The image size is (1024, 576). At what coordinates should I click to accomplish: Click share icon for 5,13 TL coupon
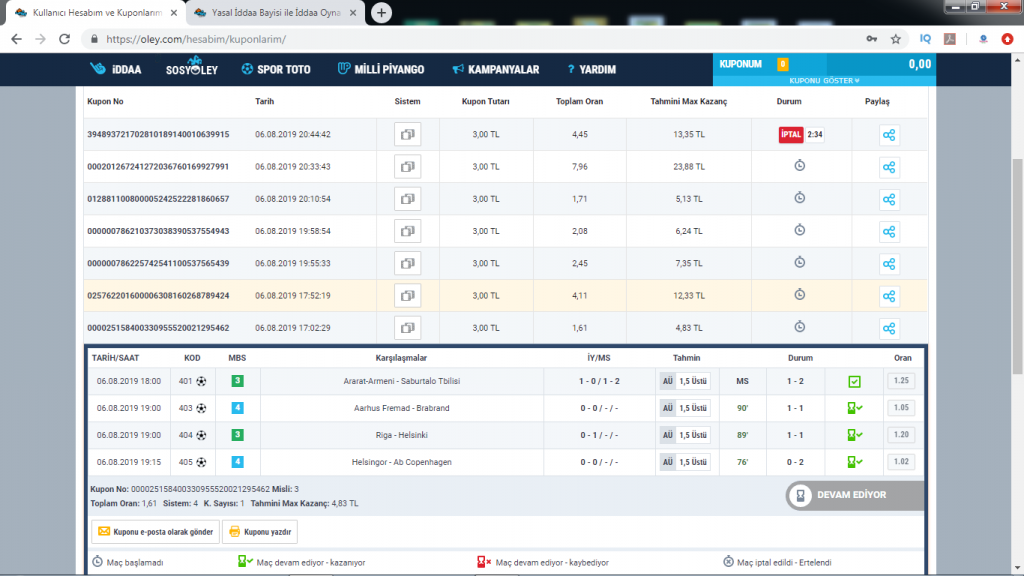tap(889, 199)
